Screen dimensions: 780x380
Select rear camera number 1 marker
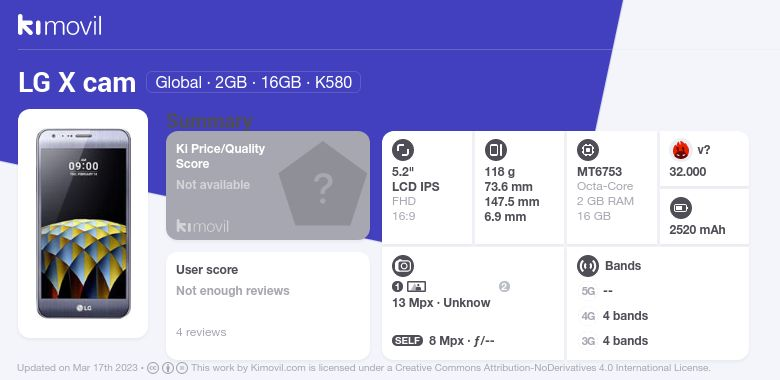[x=397, y=286]
